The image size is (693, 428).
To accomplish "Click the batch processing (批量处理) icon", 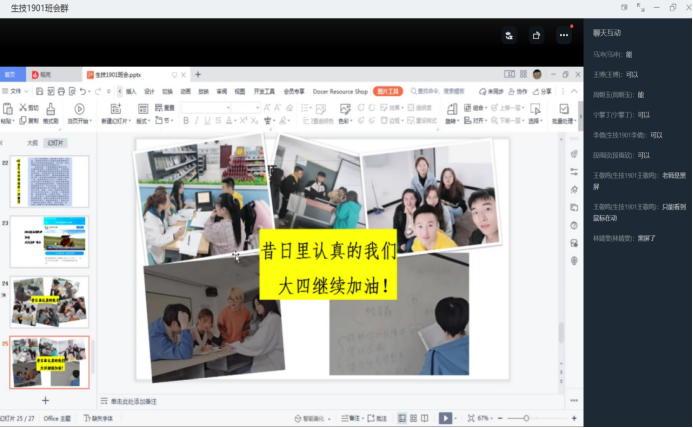I will click(563, 109).
